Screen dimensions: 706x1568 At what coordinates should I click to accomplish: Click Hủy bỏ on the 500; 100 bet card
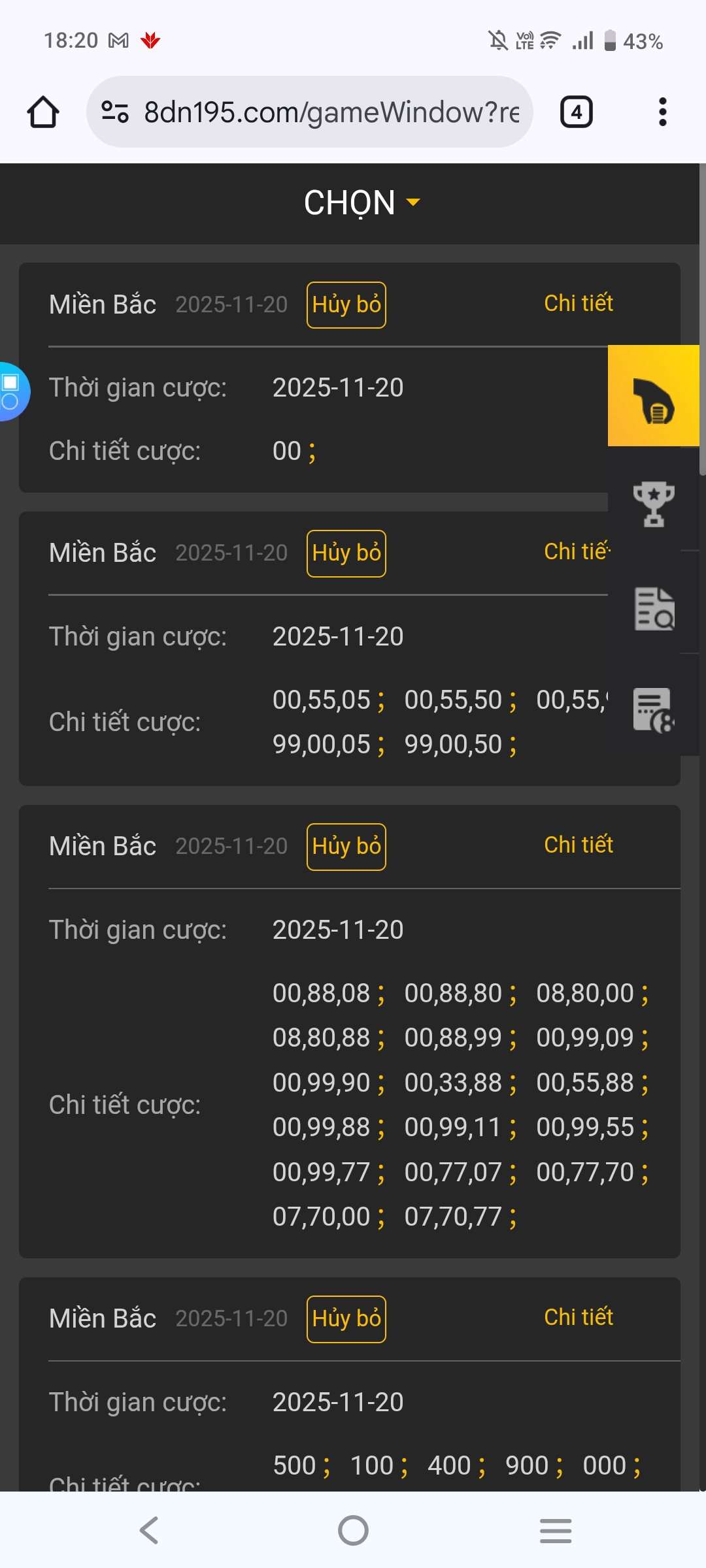(x=346, y=1319)
